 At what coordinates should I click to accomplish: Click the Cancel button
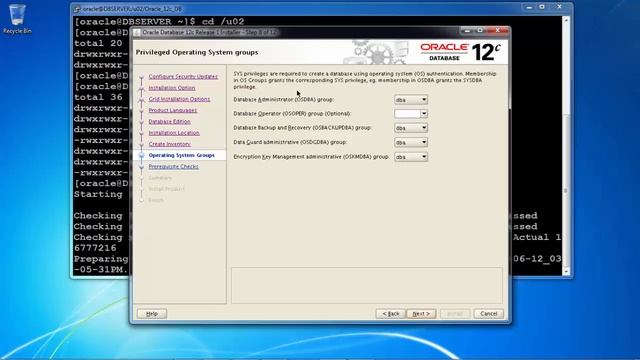click(x=489, y=313)
